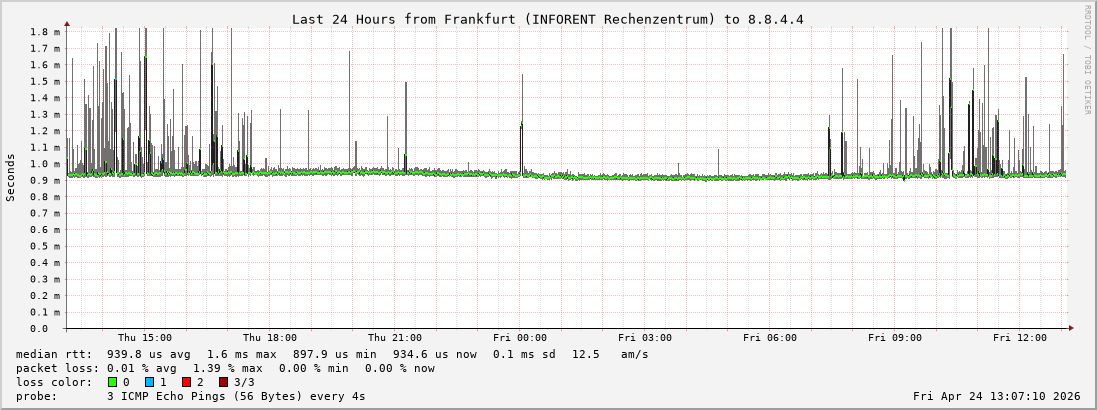
Task: Click the arrow at the right end of the x-axis
Action: [x=1071, y=328]
